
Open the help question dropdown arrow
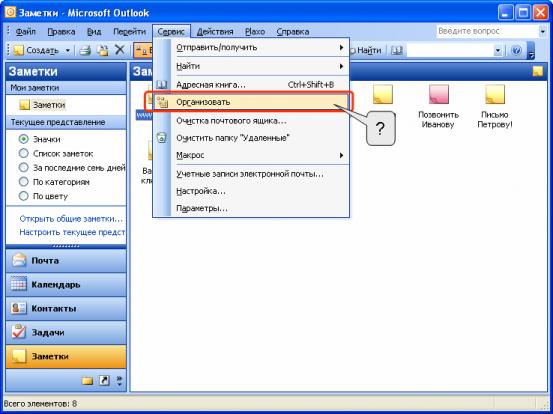click(543, 31)
